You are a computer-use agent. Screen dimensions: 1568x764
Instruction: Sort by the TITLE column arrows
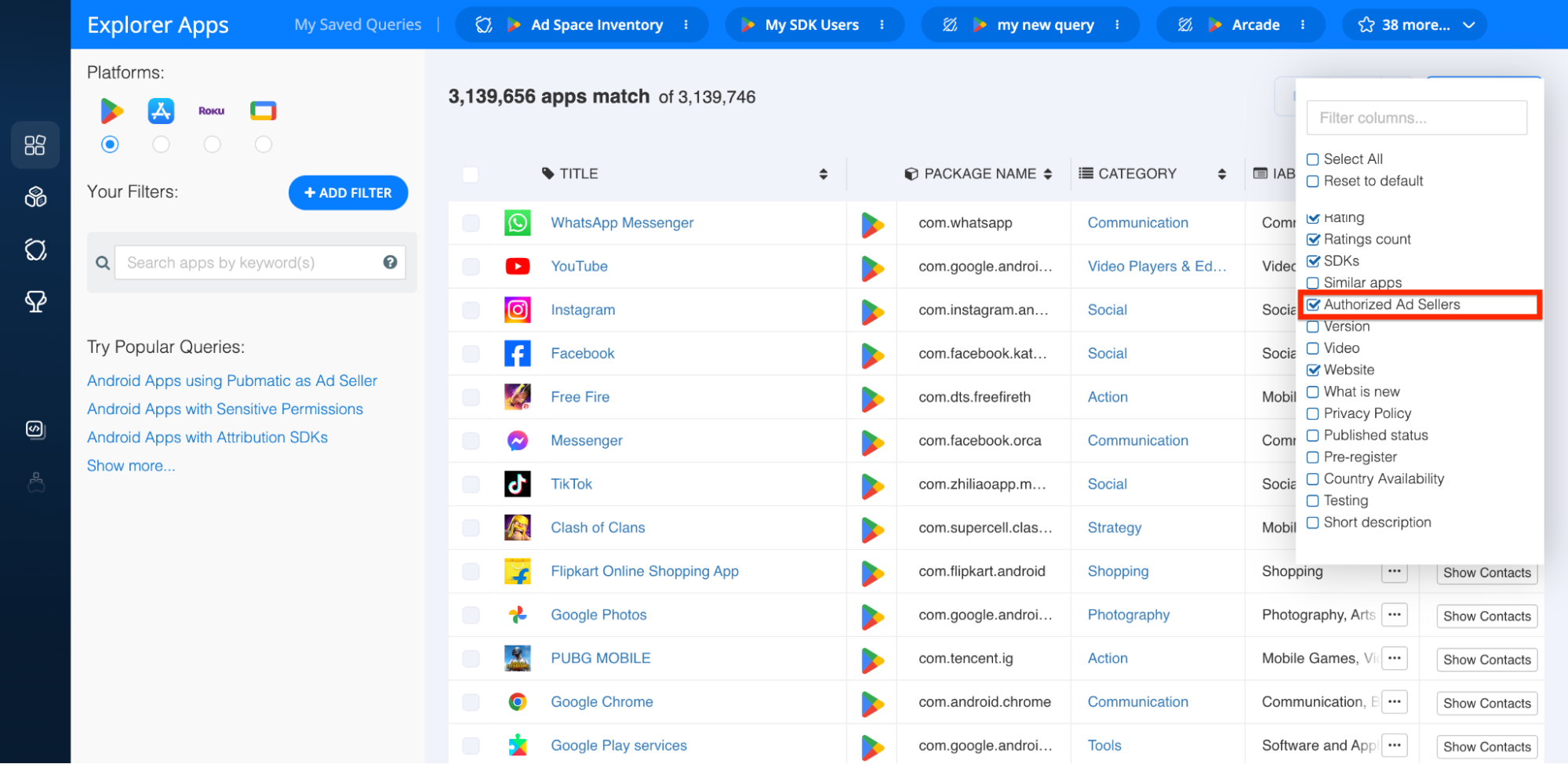tap(823, 174)
